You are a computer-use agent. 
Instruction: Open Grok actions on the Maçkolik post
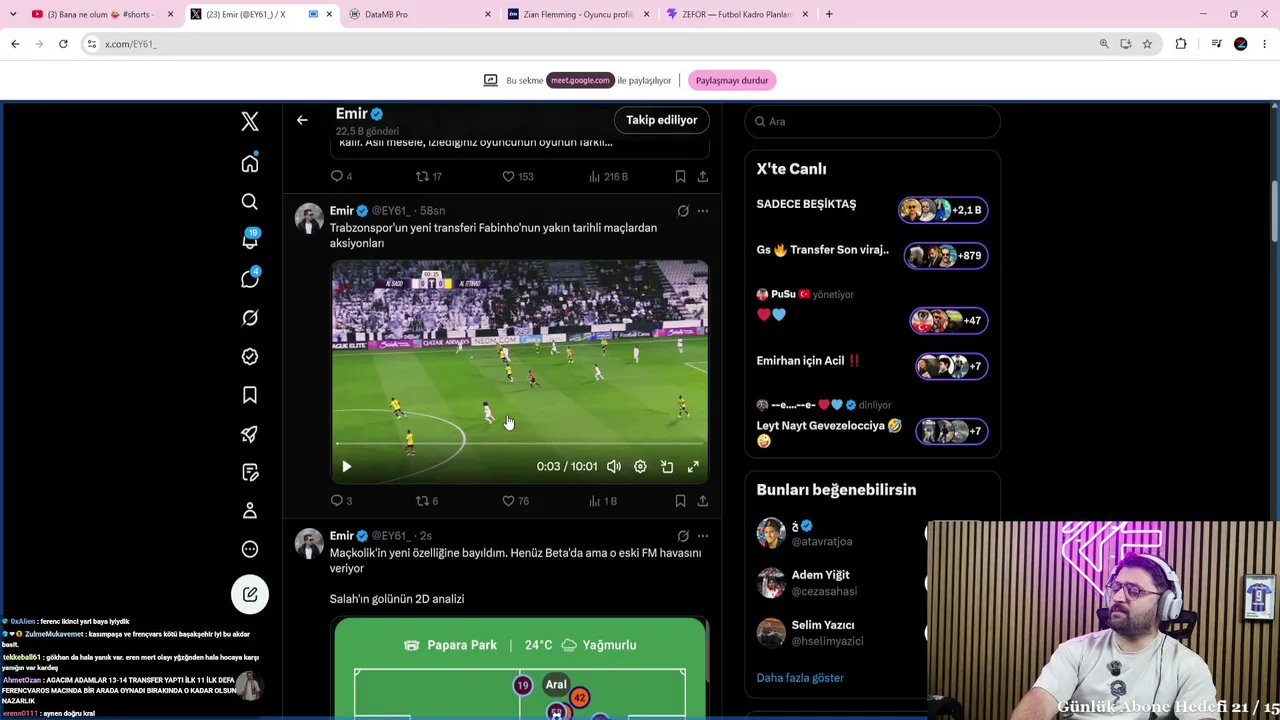683,536
